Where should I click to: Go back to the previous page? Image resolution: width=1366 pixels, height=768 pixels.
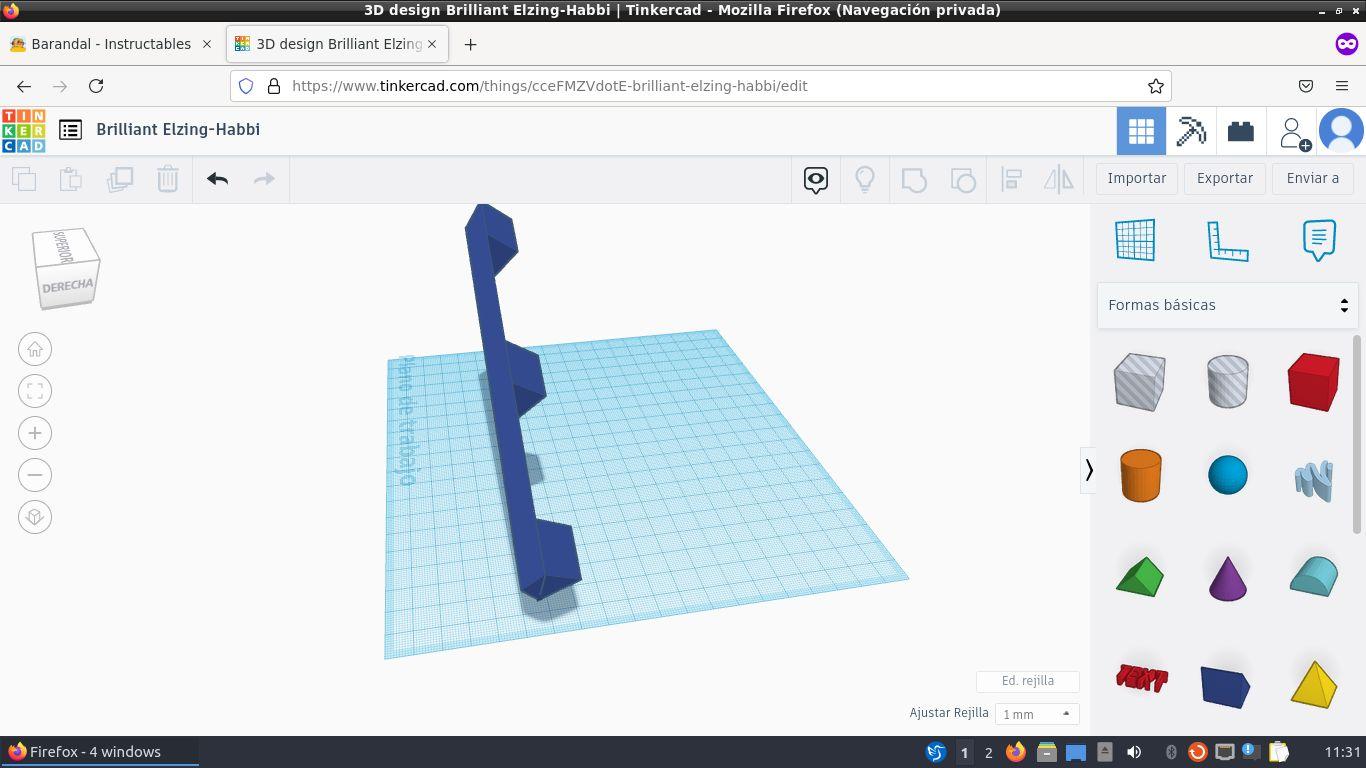coord(24,86)
